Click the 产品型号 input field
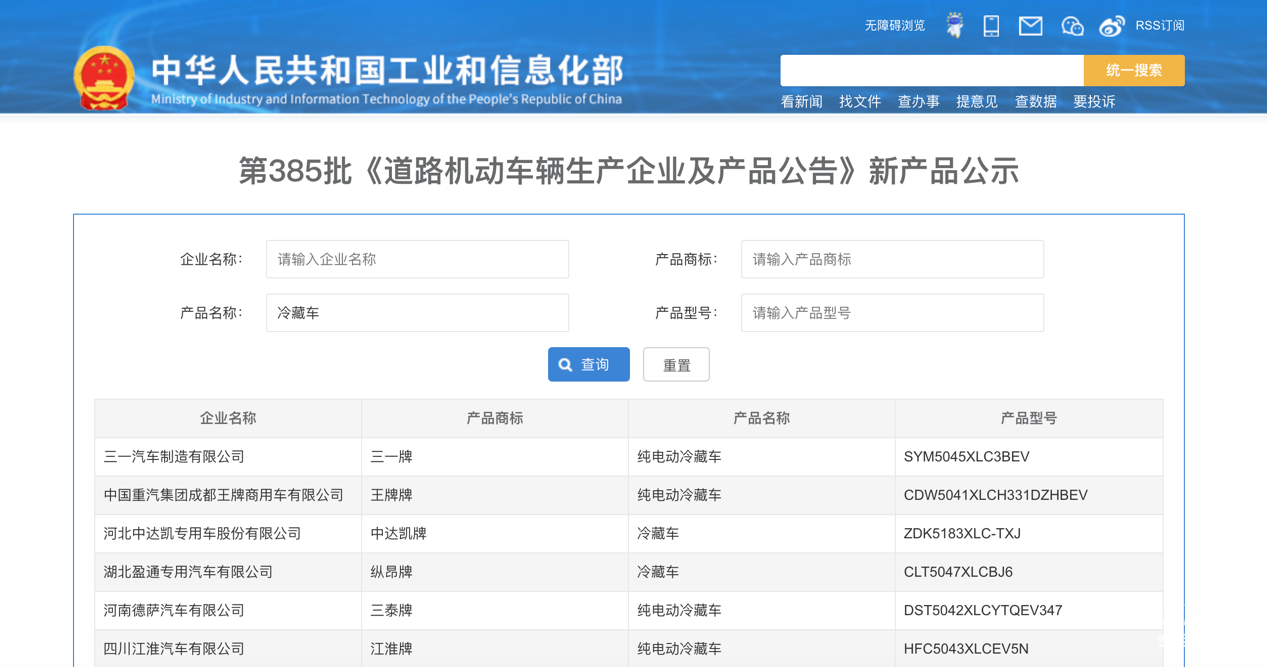The width and height of the screenshot is (1267, 667). 892,313
